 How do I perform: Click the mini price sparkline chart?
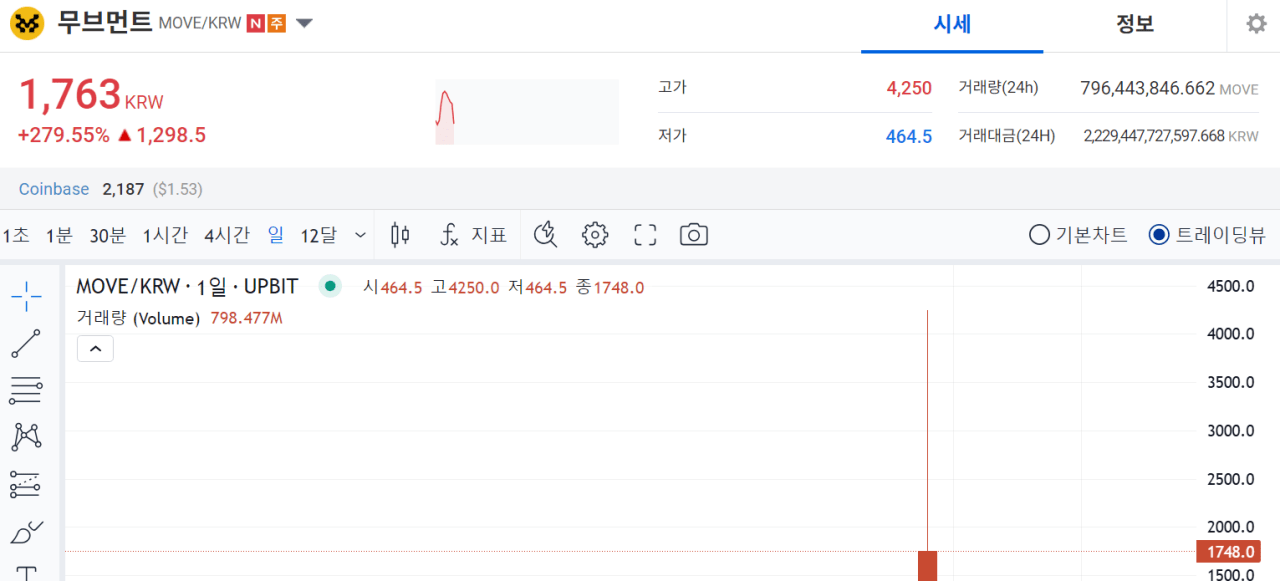(x=526, y=112)
